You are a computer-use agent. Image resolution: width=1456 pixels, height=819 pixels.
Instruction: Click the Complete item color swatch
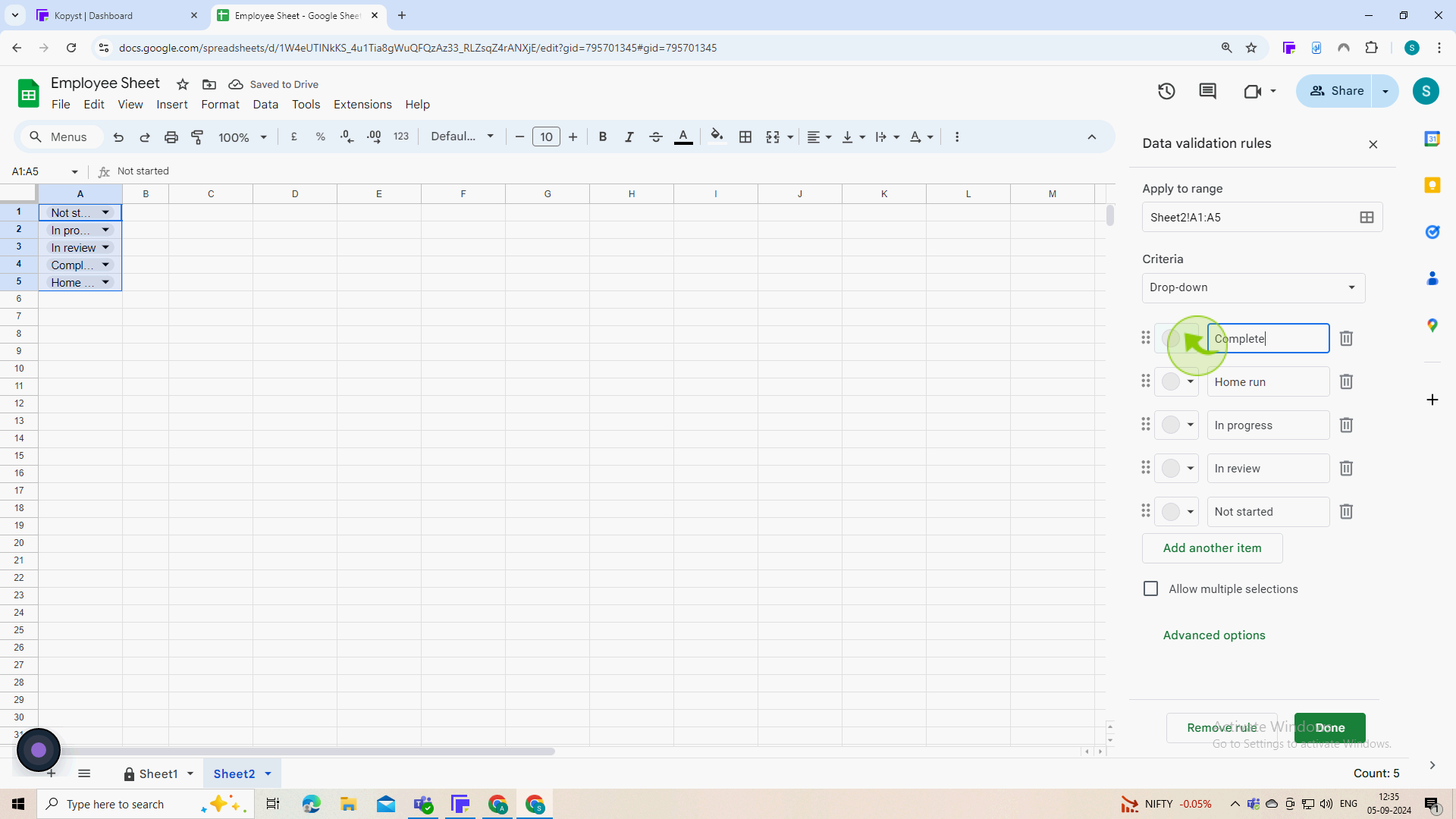pos(1177,338)
